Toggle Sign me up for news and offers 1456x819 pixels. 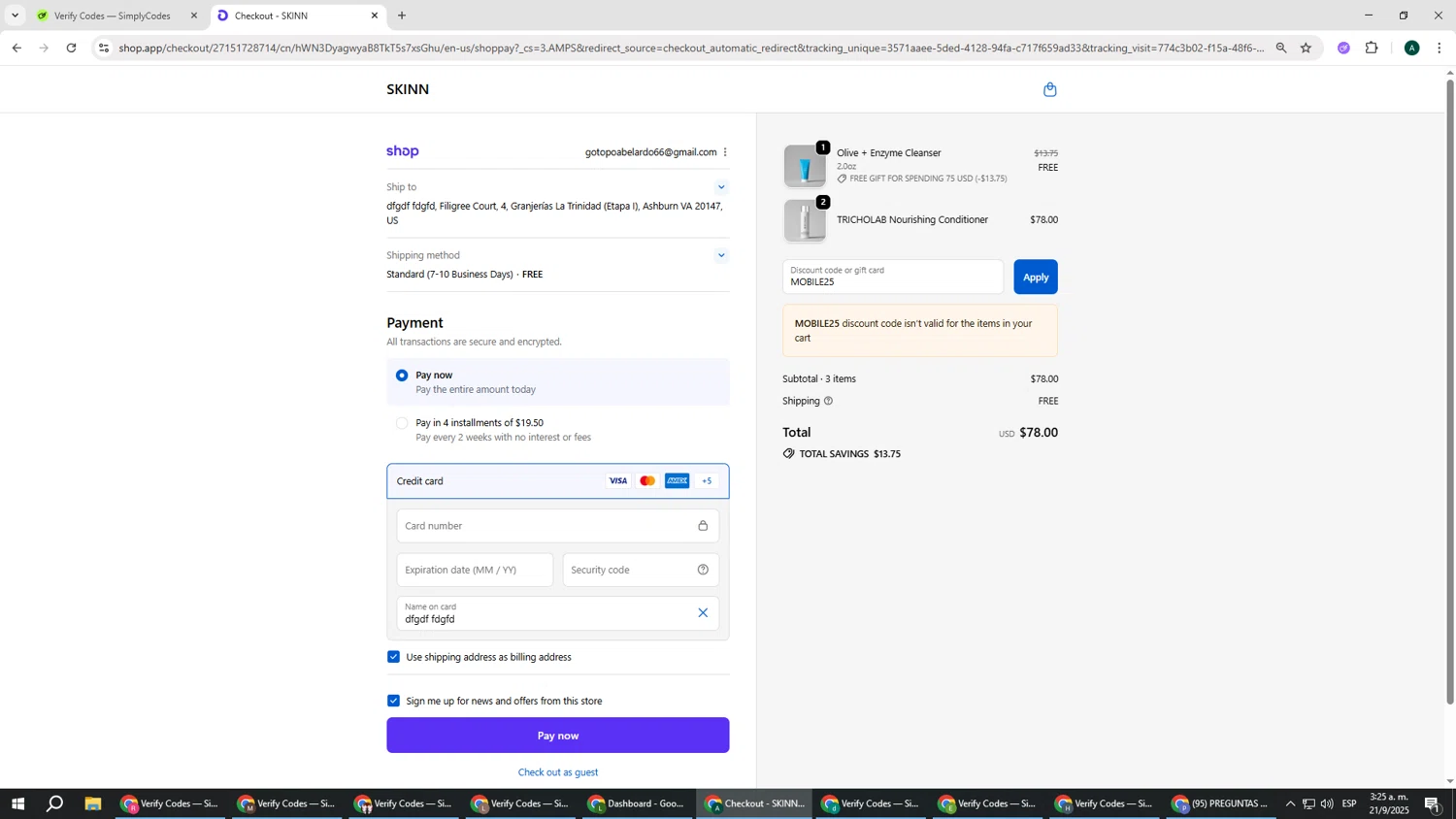(393, 701)
